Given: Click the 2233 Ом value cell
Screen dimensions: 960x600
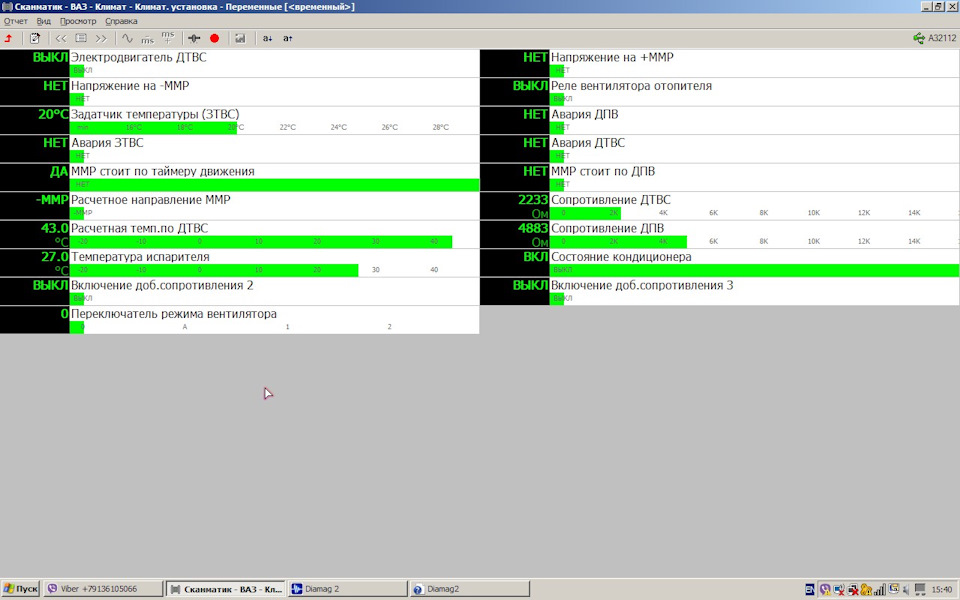Looking at the screenshot, I should pos(515,206).
